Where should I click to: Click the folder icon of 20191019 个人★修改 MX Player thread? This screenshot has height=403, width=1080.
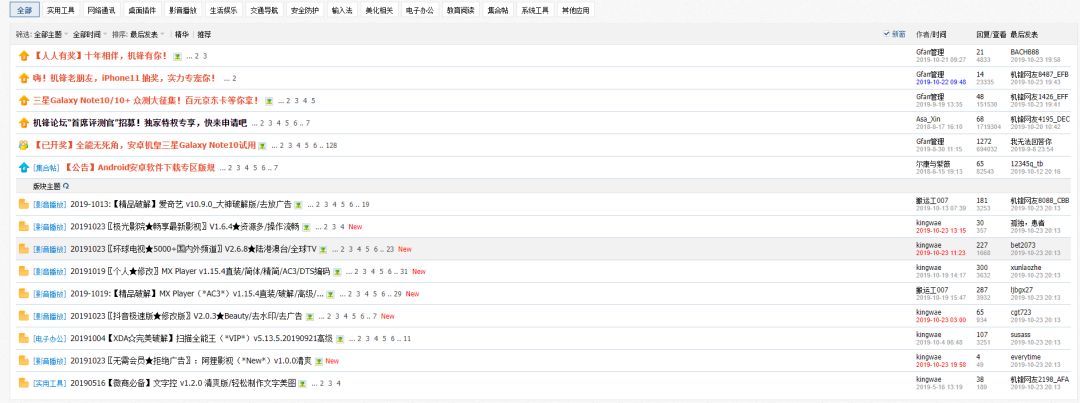[x=23, y=271]
